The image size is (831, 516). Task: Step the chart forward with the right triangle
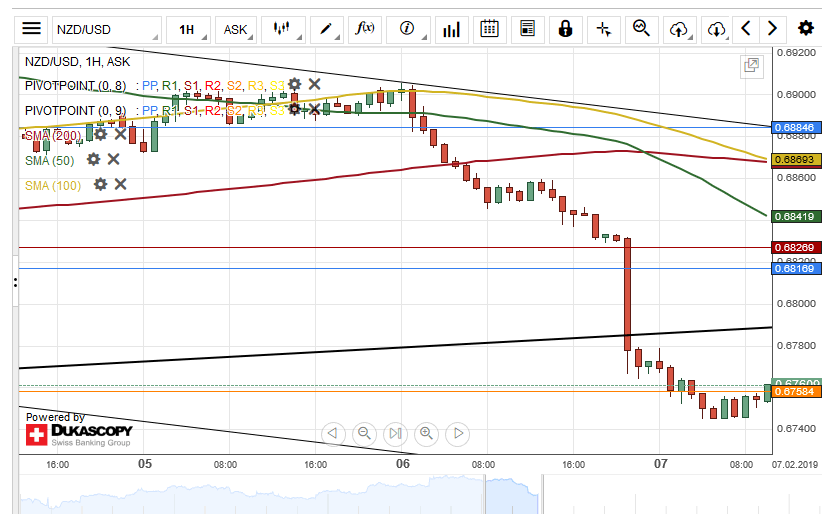[458, 434]
